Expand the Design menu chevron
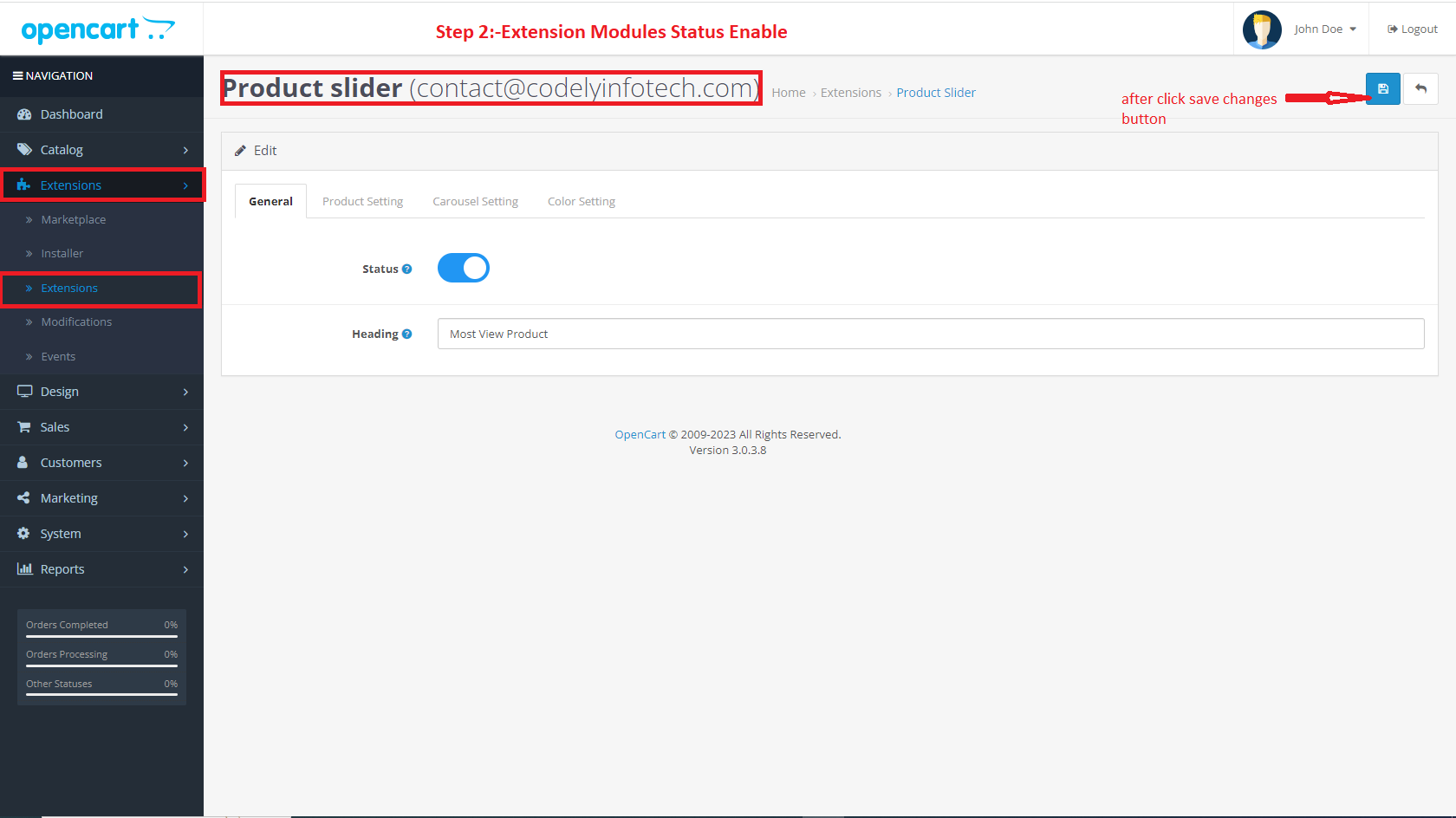The height and width of the screenshot is (818, 1456). (185, 392)
